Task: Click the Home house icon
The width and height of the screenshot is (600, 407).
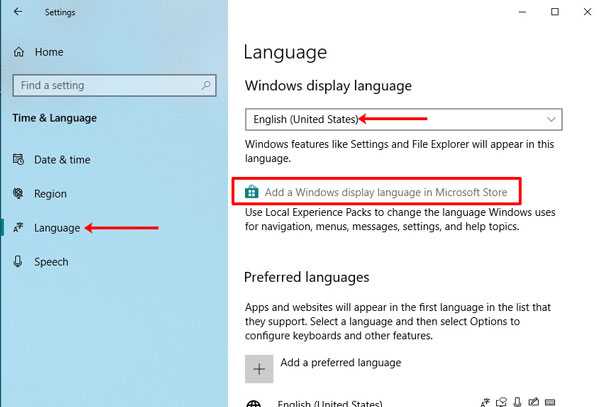Action: (19, 52)
